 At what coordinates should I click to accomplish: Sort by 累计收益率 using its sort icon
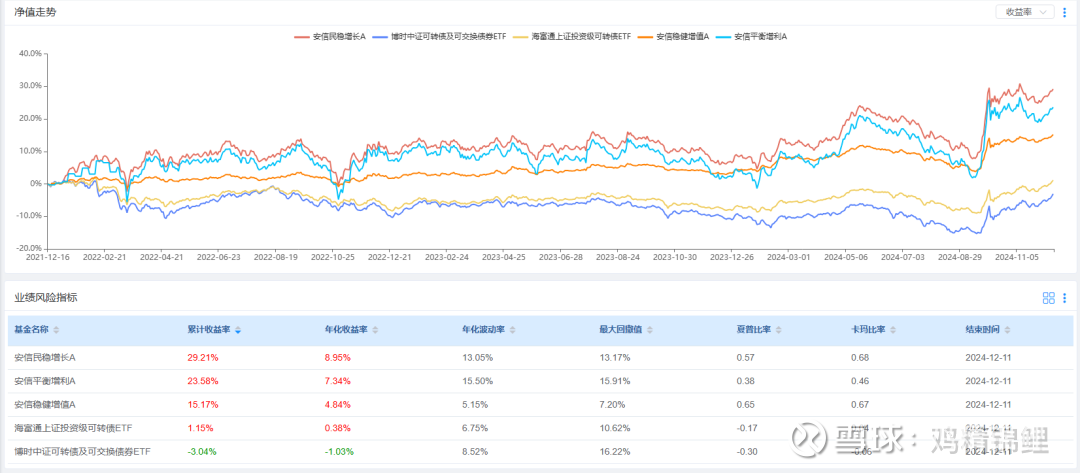point(238,330)
